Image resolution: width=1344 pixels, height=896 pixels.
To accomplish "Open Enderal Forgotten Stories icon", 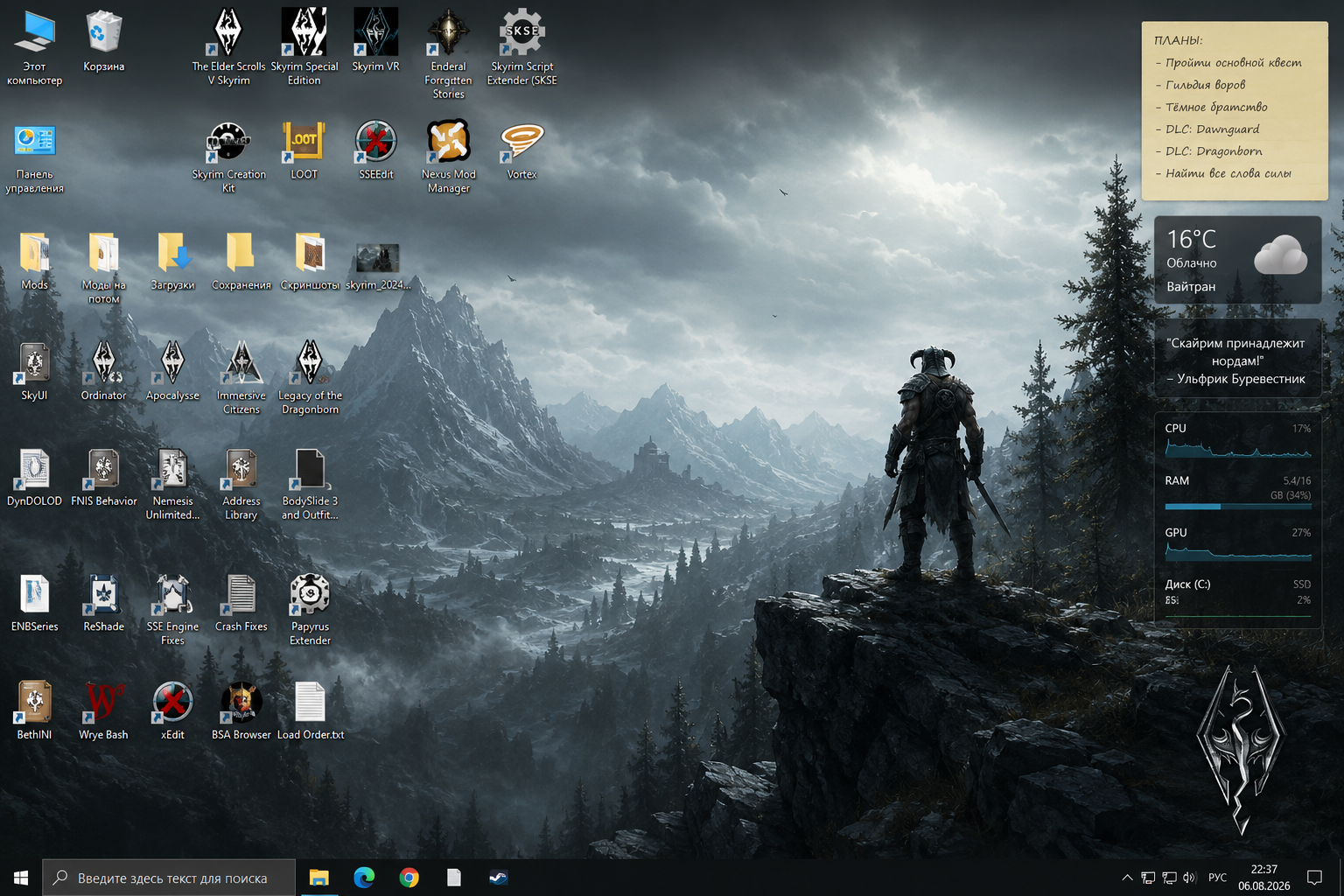I will (449, 54).
